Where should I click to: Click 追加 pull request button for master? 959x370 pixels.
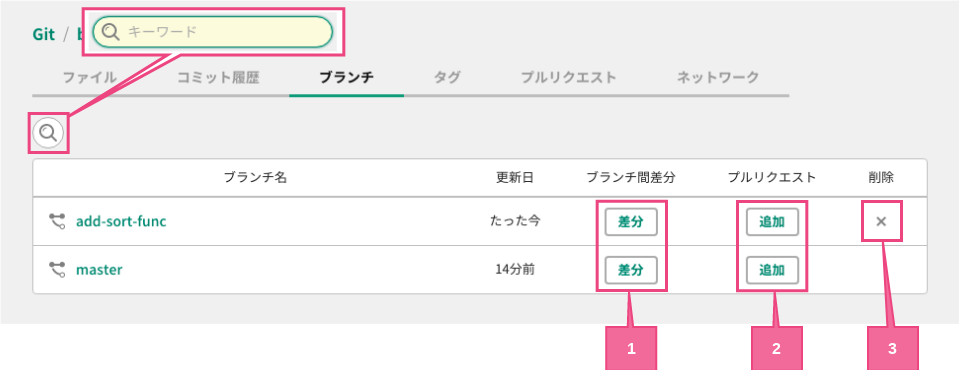point(772,270)
